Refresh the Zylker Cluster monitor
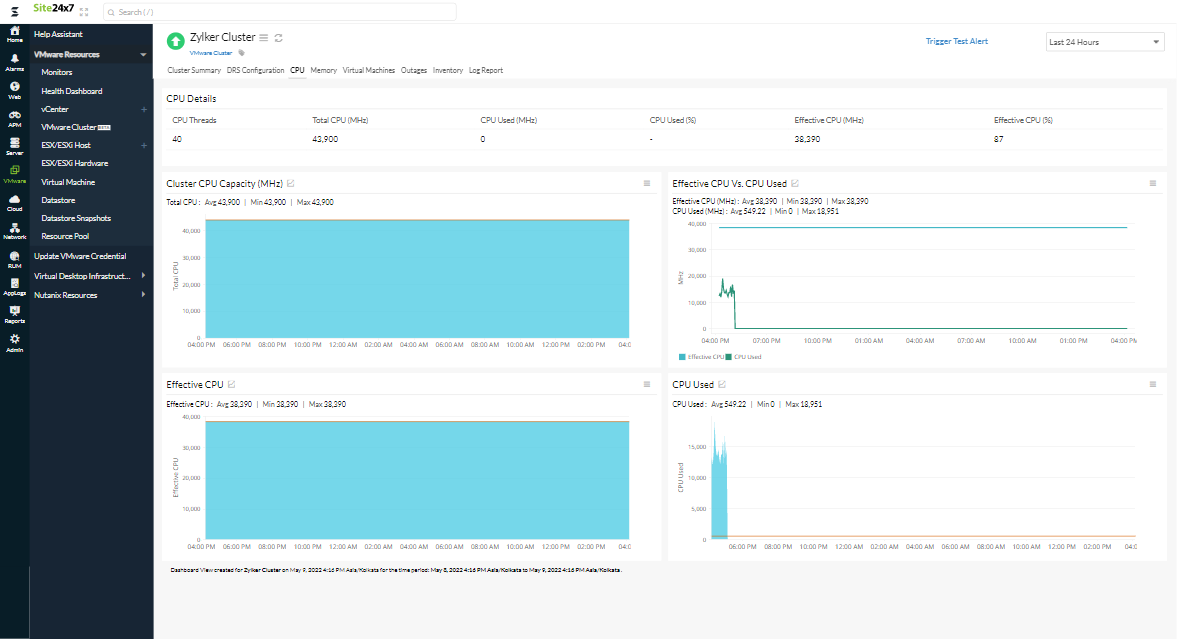The width and height of the screenshot is (1177, 639). pyautogui.click(x=278, y=37)
